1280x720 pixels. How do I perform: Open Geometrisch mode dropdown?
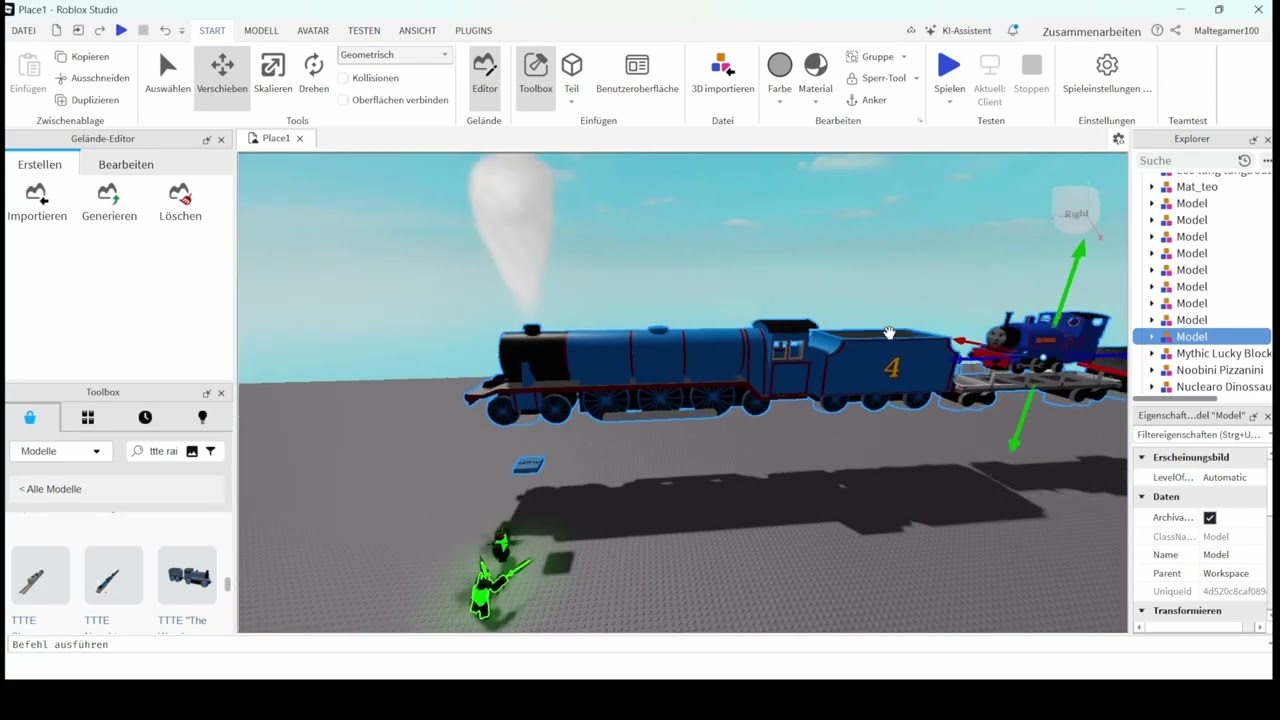pyautogui.click(x=396, y=55)
